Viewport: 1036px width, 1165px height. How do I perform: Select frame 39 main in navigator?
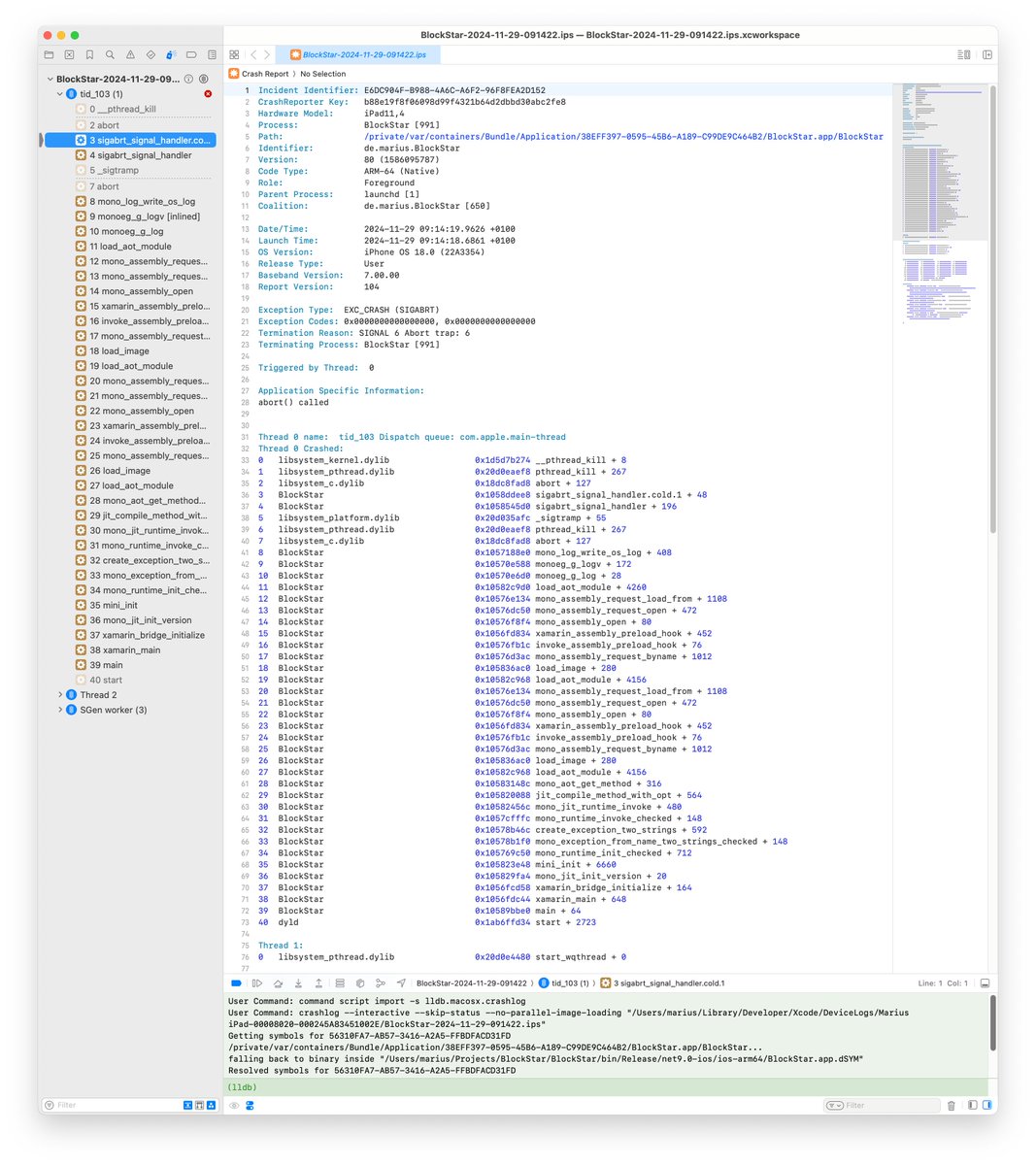click(128, 665)
